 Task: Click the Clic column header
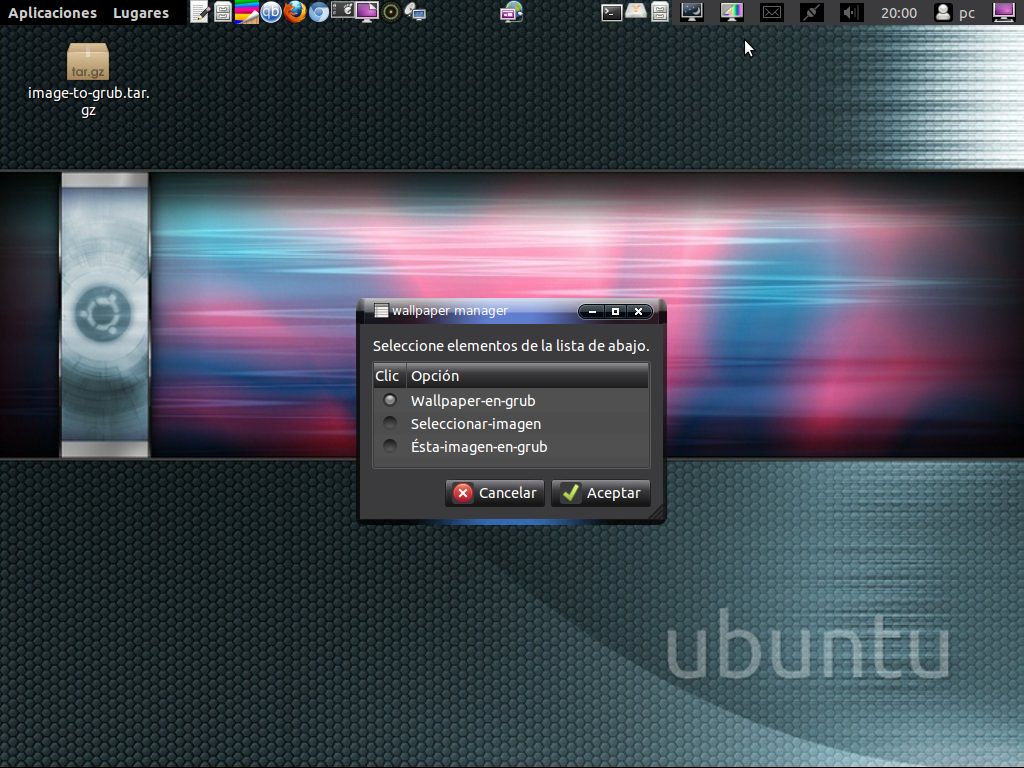tap(389, 376)
